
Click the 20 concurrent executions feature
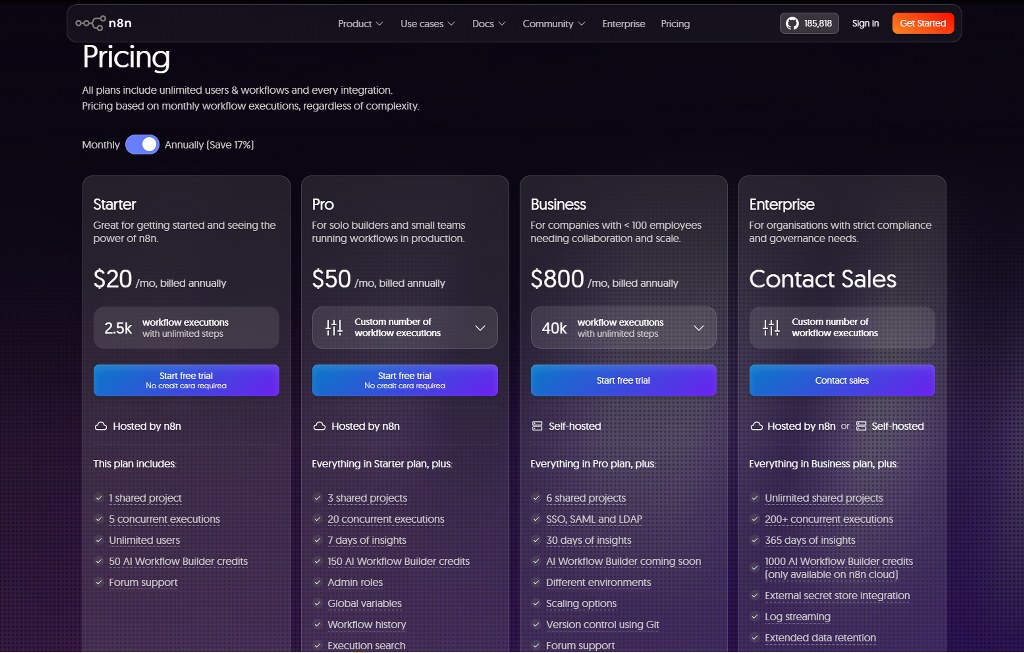tap(386, 519)
